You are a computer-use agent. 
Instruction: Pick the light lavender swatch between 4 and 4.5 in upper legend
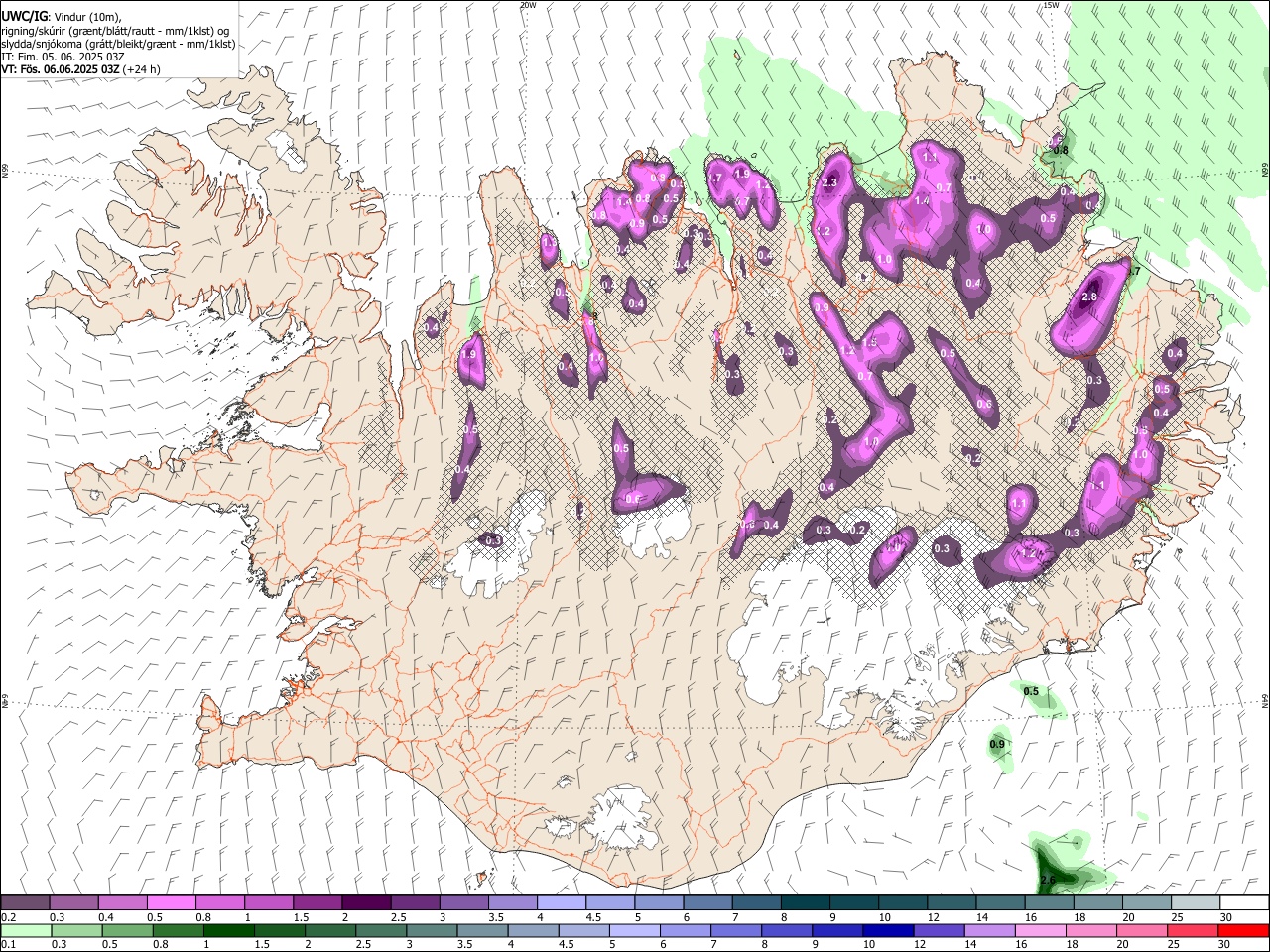[x=562, y=902]
